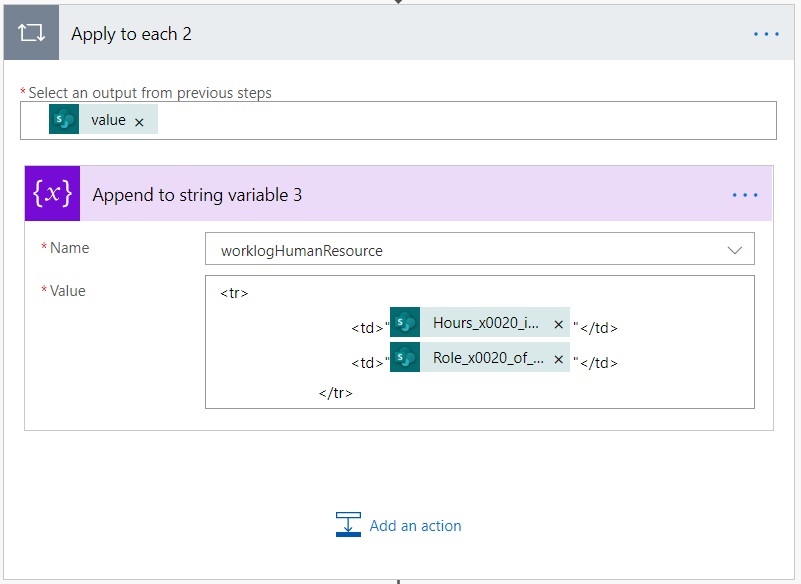The image size is (801, 584).
Task: Select the value dynamic content token
Action: [x=108, y=120]
